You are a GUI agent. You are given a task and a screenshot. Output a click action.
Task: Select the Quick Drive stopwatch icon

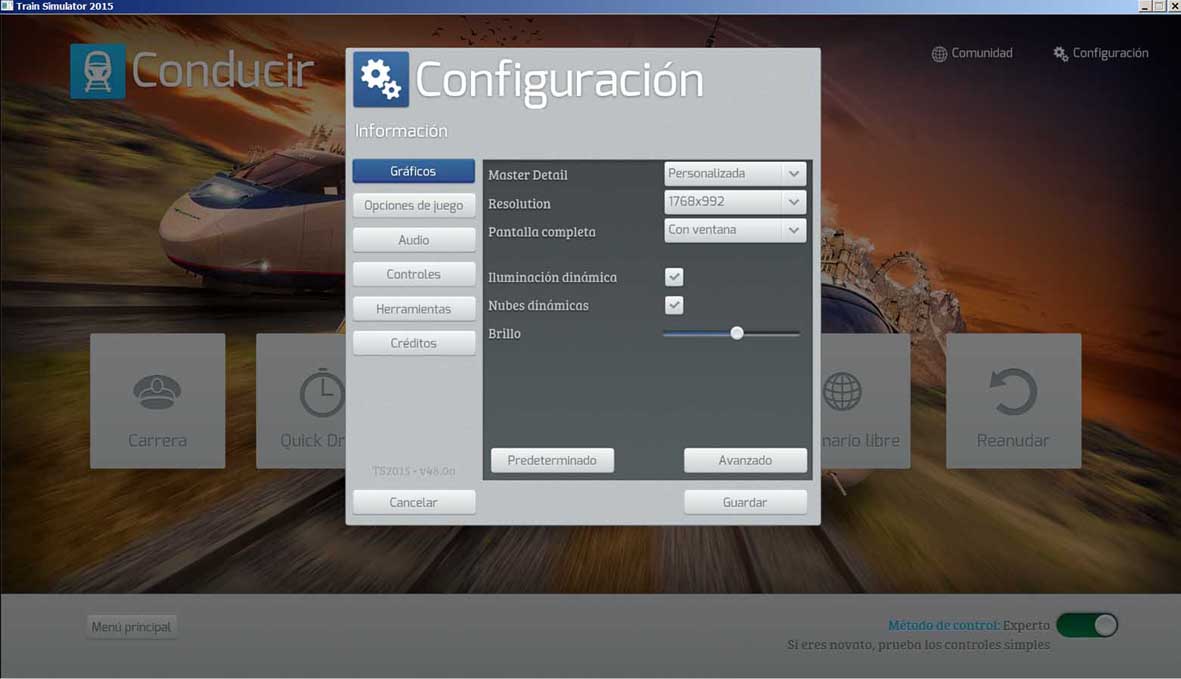320,393
